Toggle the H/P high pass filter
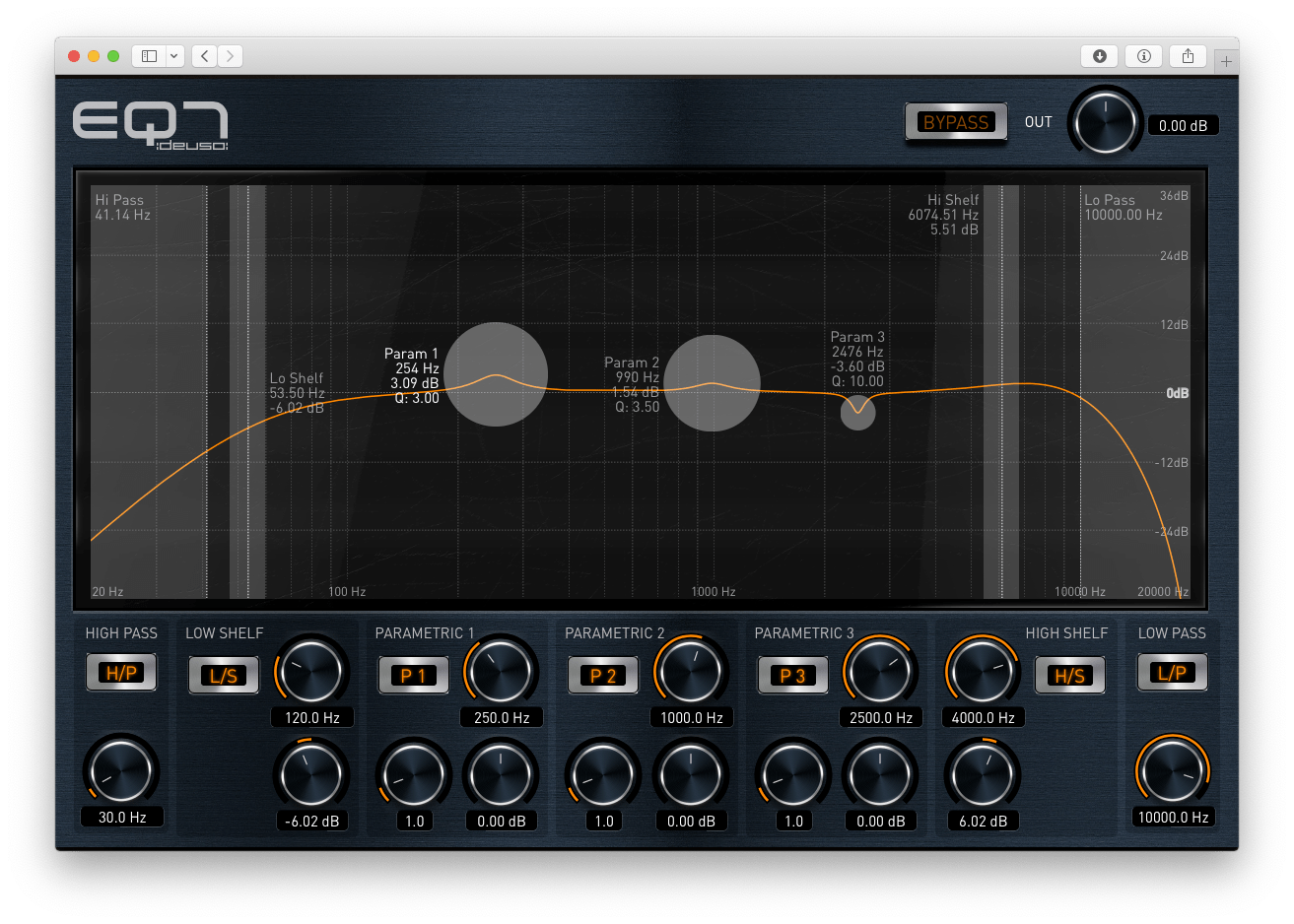Screen dimensions: 1294x924 click(121, 673)
